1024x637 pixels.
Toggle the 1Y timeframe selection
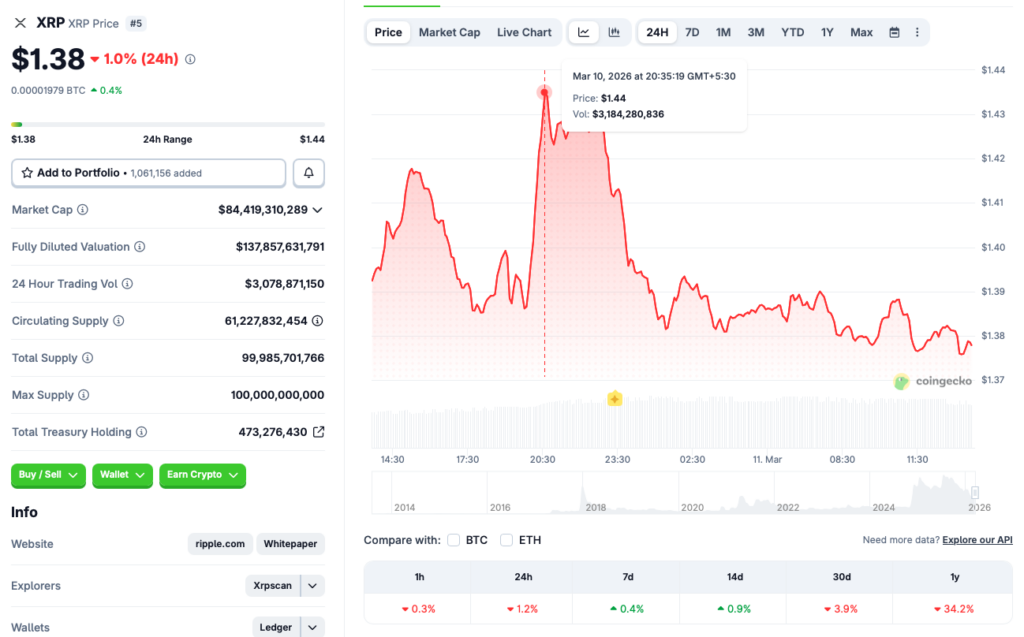click(827, 32)
